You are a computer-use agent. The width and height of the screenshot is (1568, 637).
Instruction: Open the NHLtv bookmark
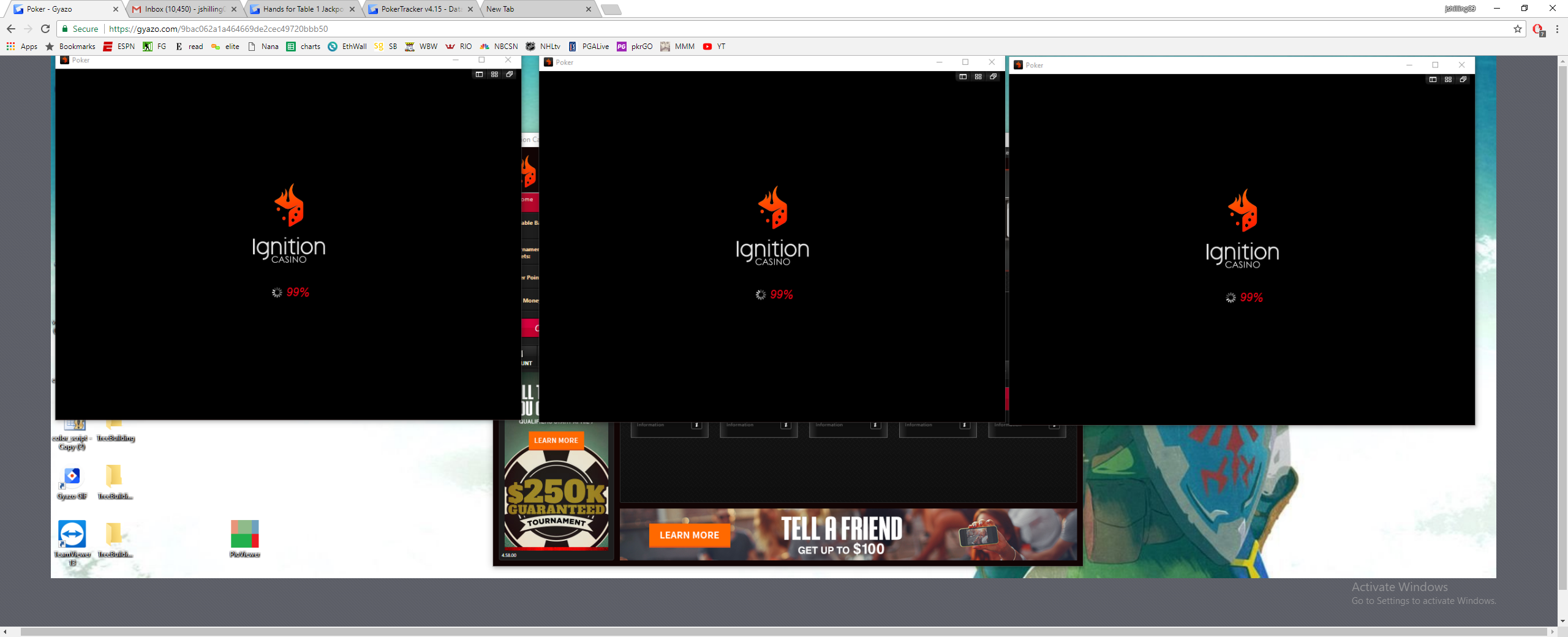coord(543,47)
